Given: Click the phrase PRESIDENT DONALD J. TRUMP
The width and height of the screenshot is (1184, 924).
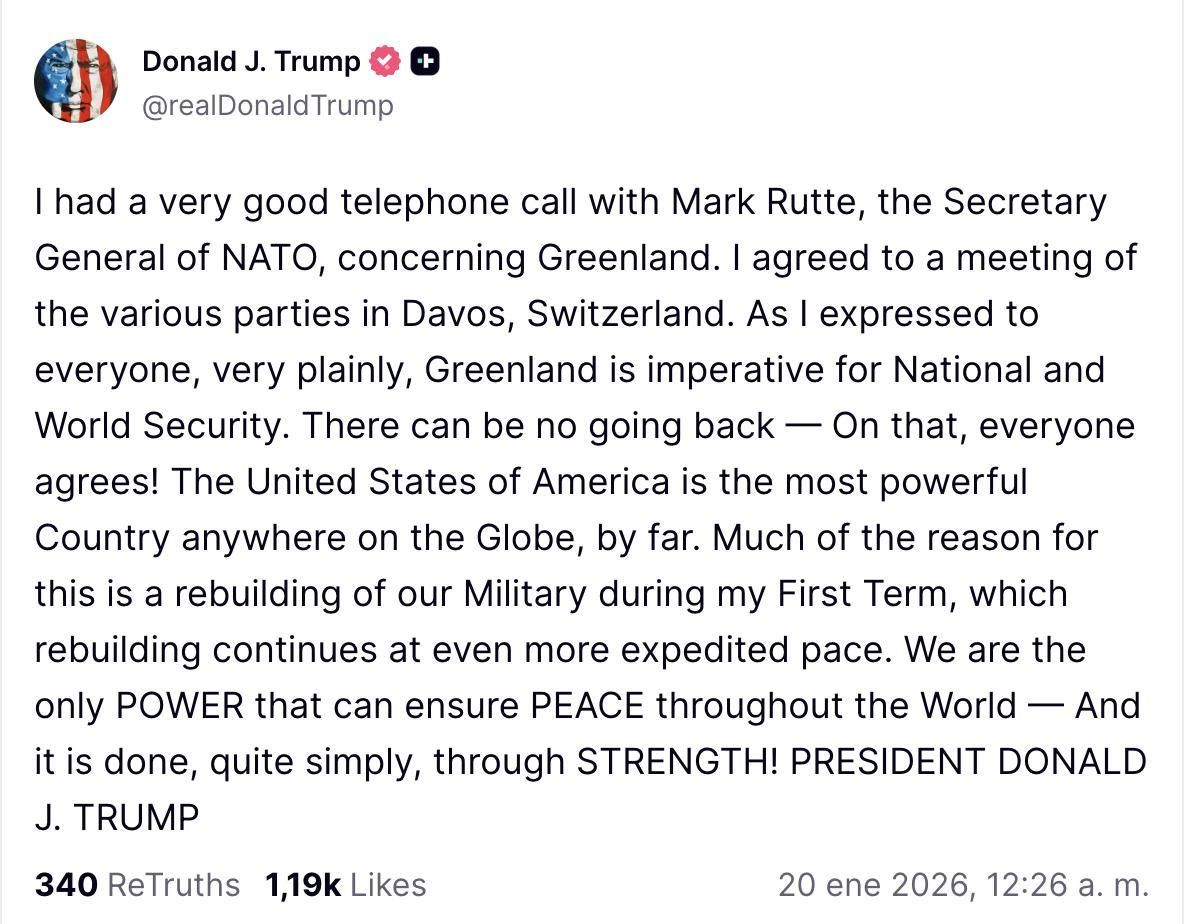Looking at the screenshot, I should click(x=970, y=761).
